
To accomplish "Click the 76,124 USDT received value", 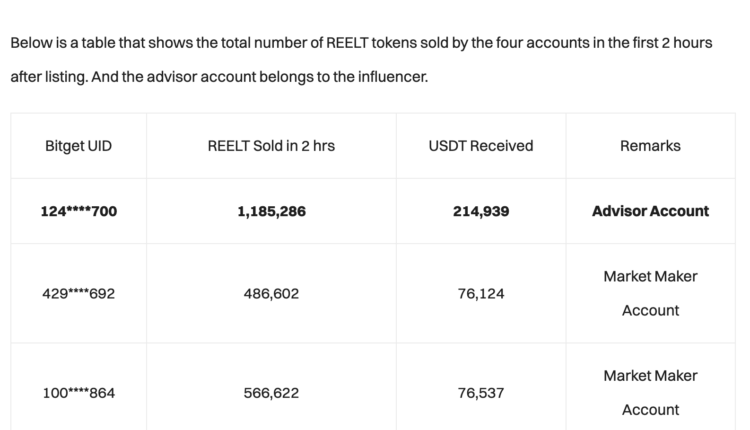I will (480, 294).
